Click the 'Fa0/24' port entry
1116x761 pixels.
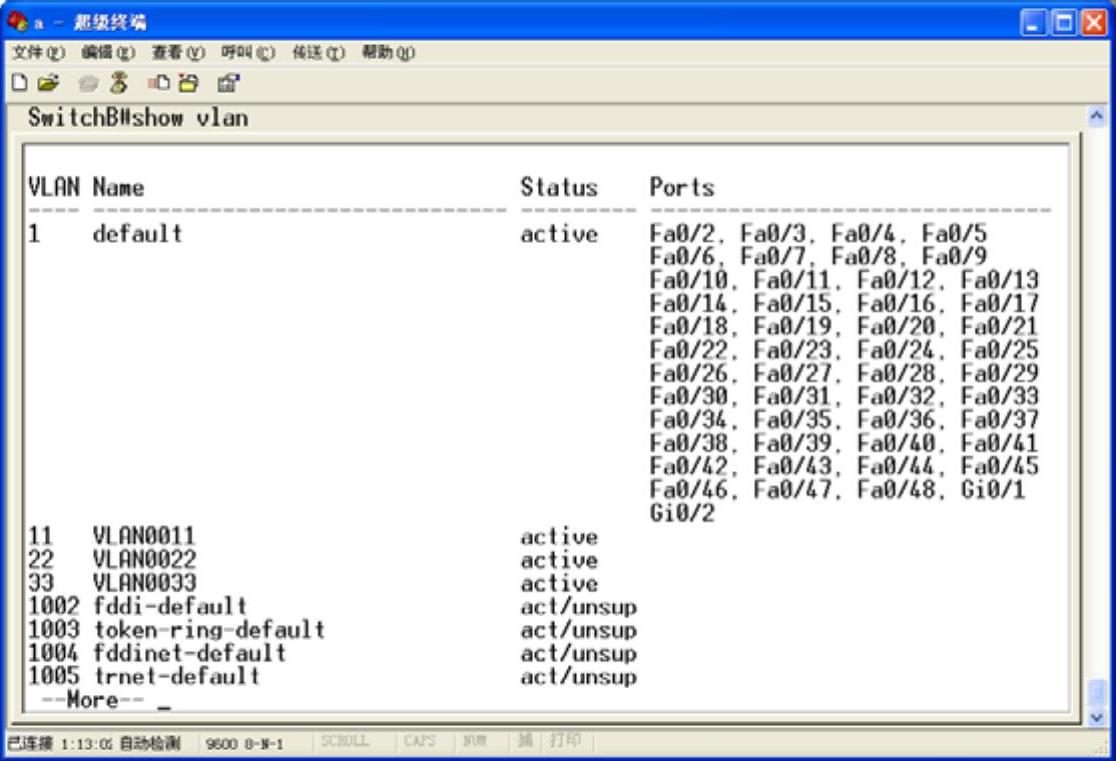point(896,350)
